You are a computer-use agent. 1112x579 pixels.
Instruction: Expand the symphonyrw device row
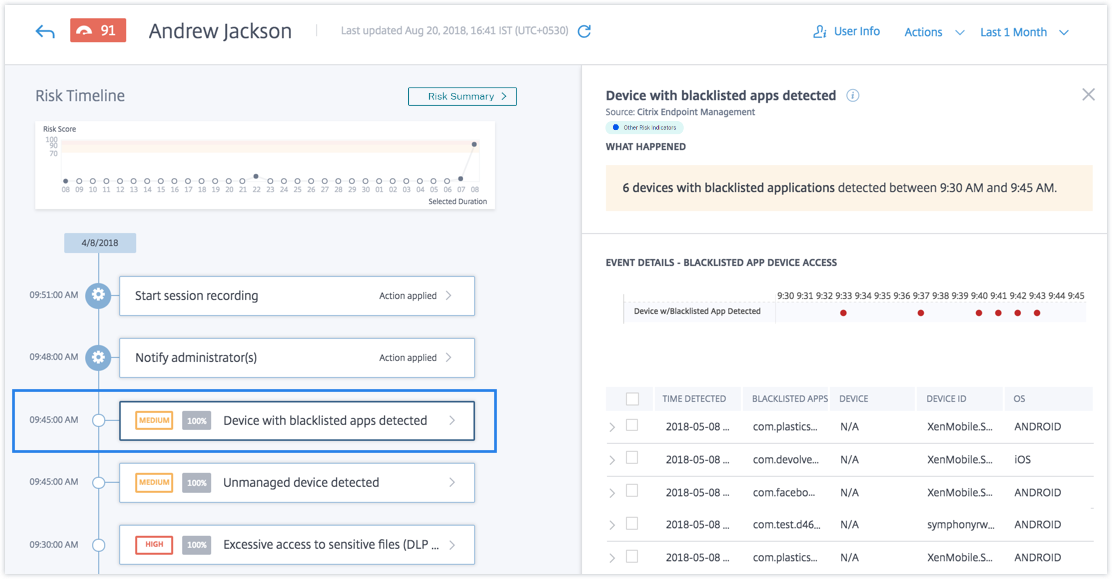tap(613, 525)
